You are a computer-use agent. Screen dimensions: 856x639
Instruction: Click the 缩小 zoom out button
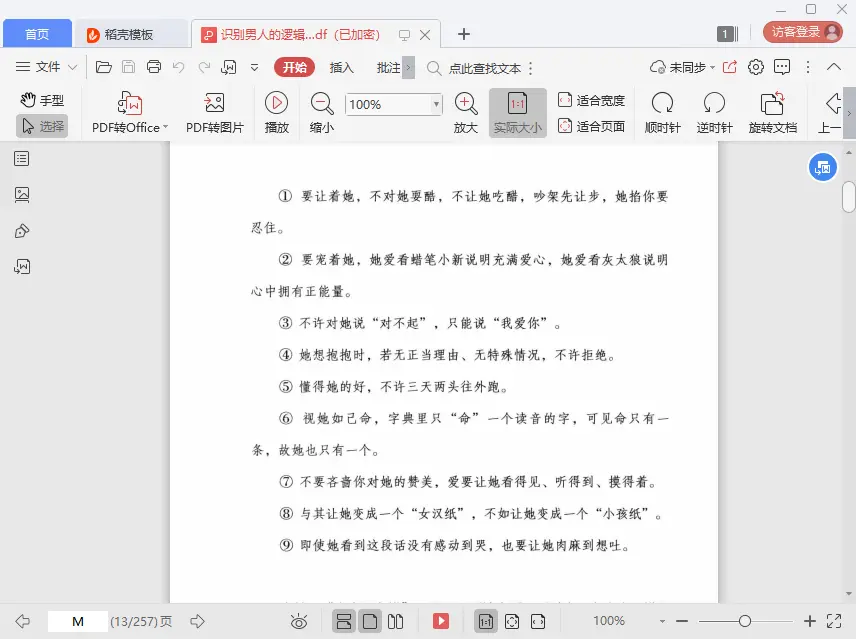tap(322, 113)
